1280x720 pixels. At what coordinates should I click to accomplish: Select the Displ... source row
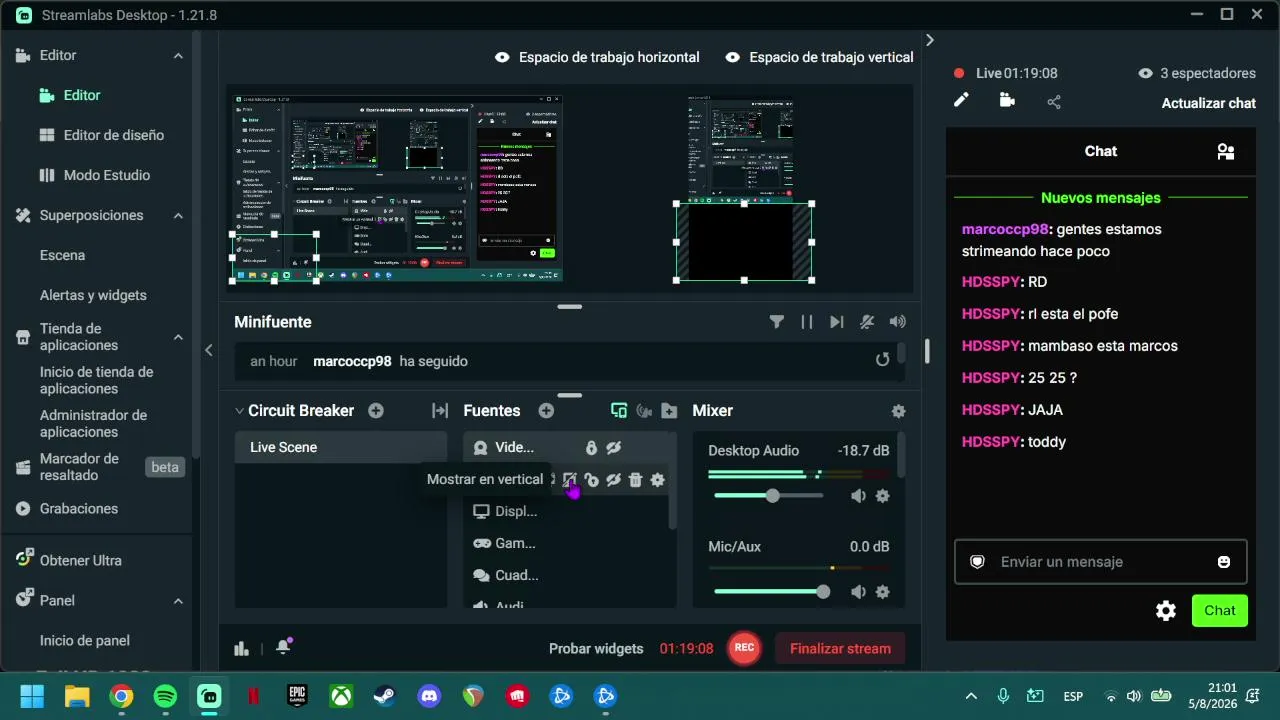point(566,512)
